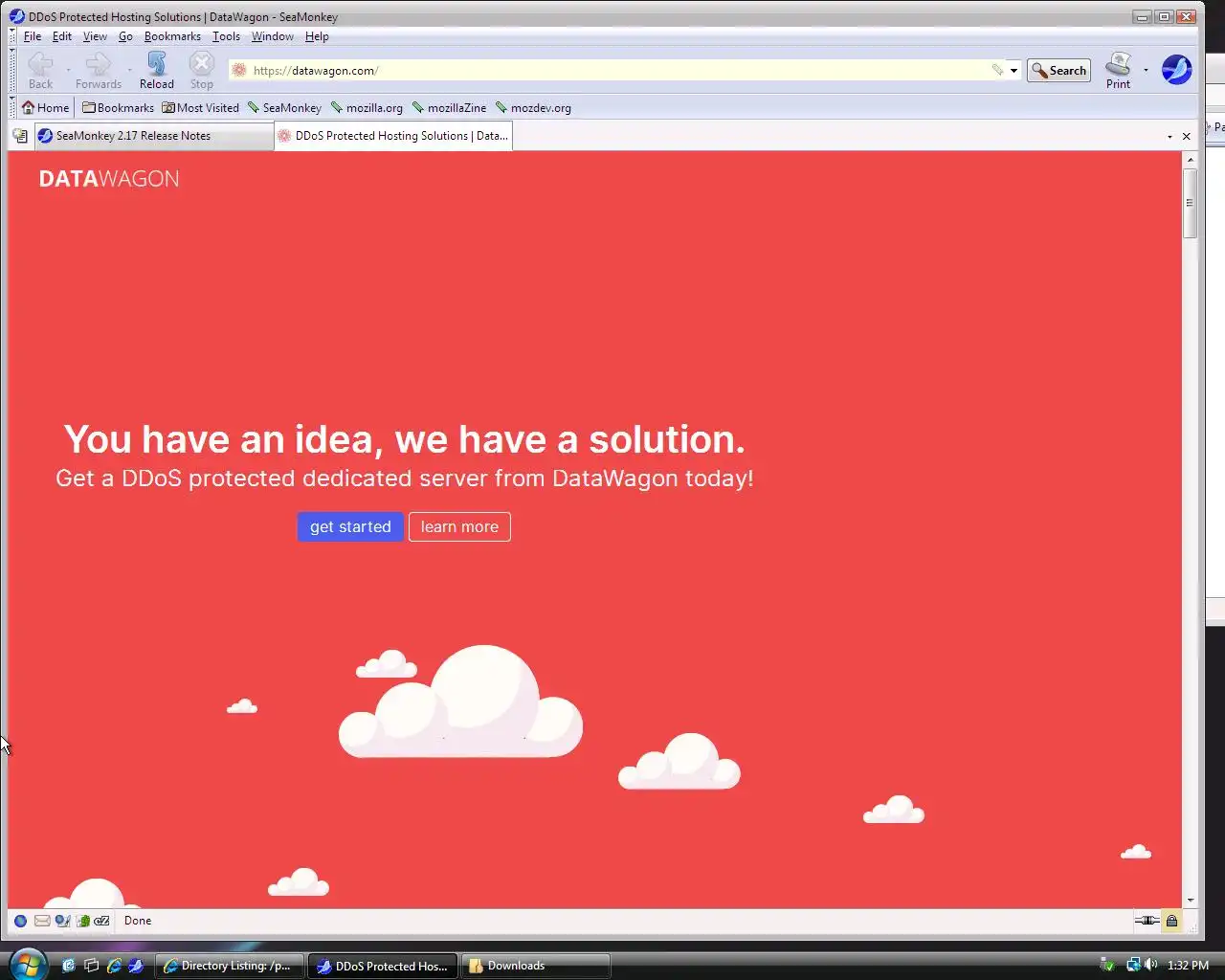Click the security padlock in status bar

pyautogui.click(x=1171, y=921)
